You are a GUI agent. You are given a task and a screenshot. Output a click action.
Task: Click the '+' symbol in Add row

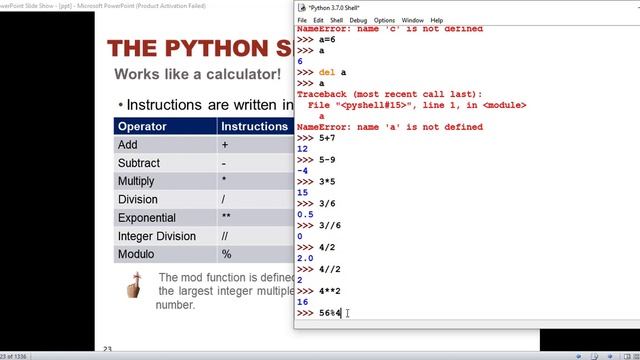[225, 145]
